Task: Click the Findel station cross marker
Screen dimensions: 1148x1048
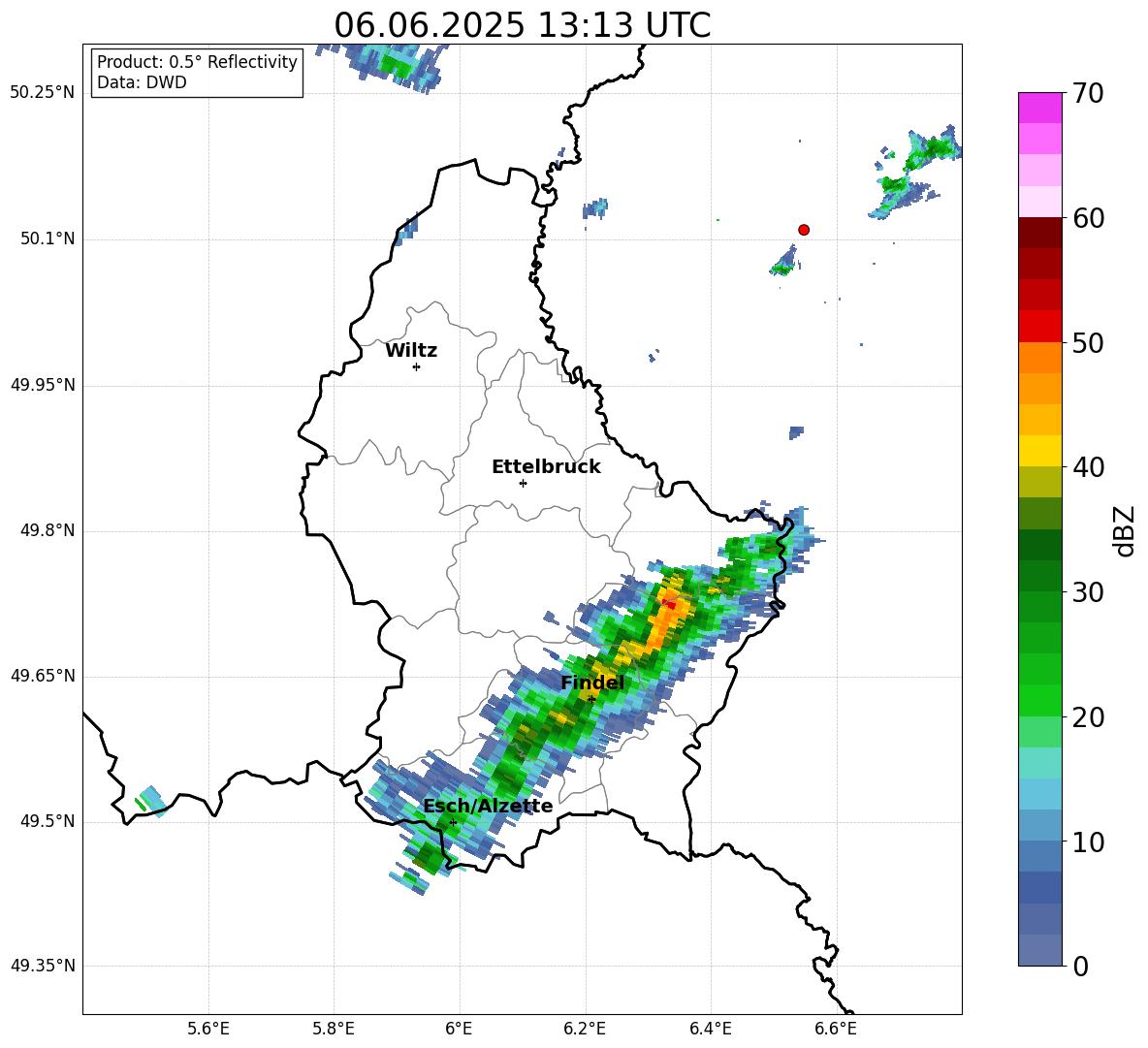Action: point(591,699)
